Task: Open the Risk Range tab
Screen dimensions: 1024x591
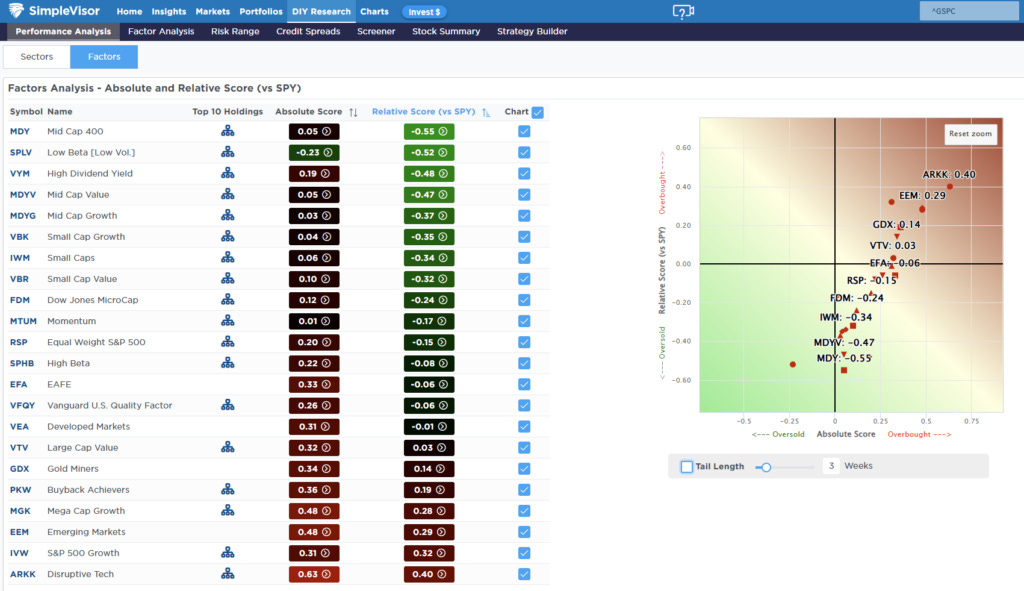Action: pos(235,31)
